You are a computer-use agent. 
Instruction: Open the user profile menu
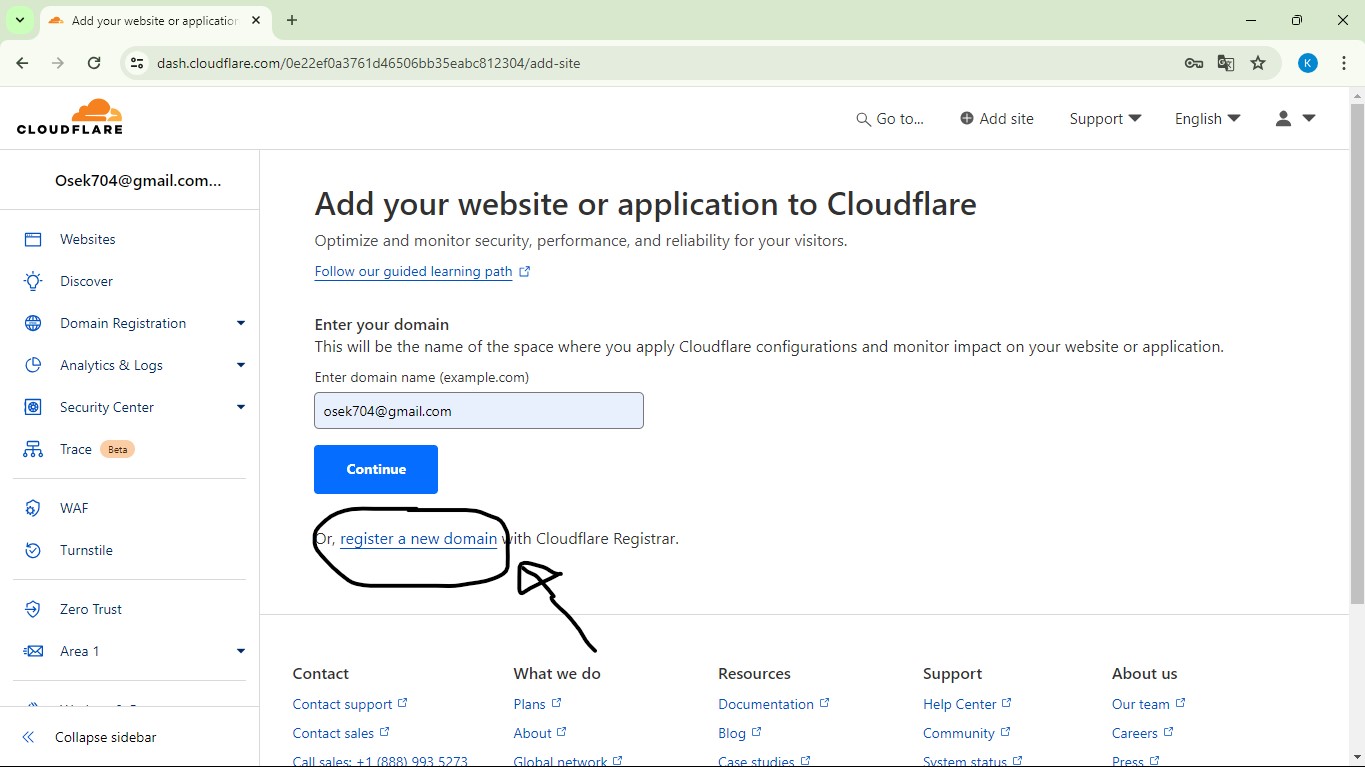pyautogui.click(x=1295, y=118)
